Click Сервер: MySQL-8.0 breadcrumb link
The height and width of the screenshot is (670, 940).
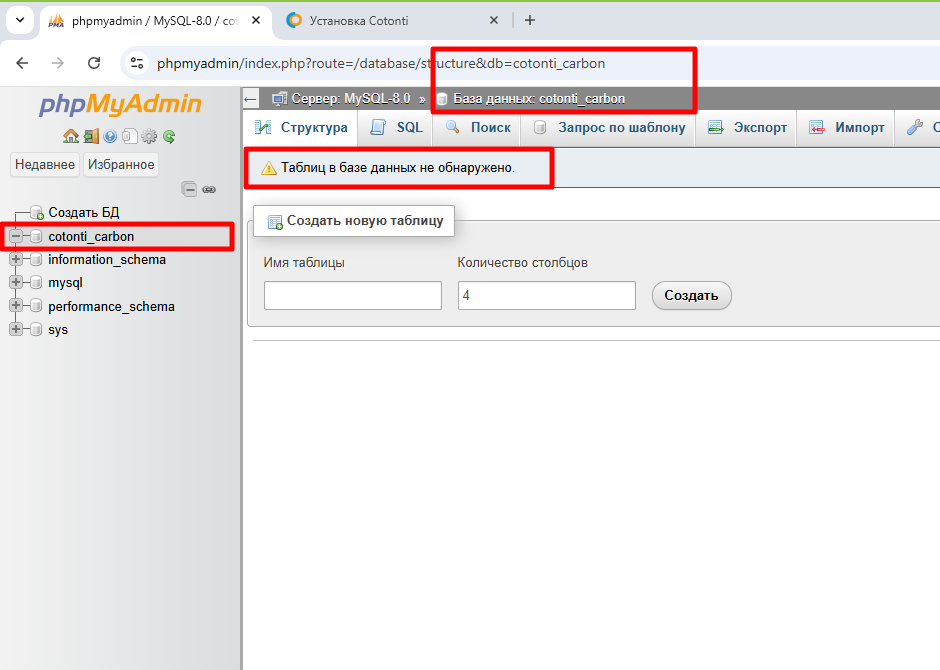pos(351,99)
